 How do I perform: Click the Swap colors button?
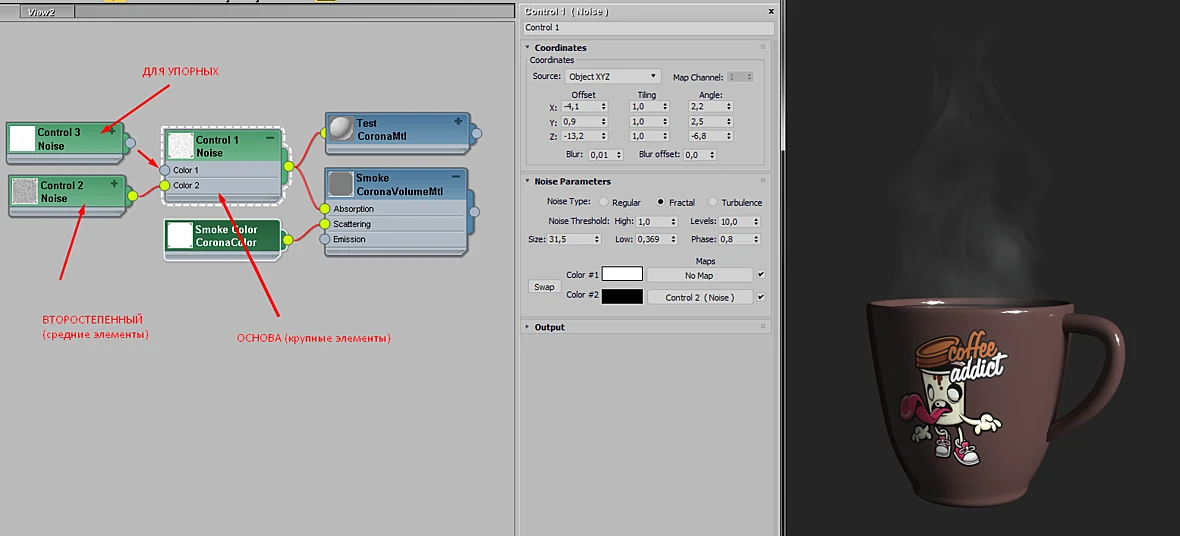click(x=544, y=287)
